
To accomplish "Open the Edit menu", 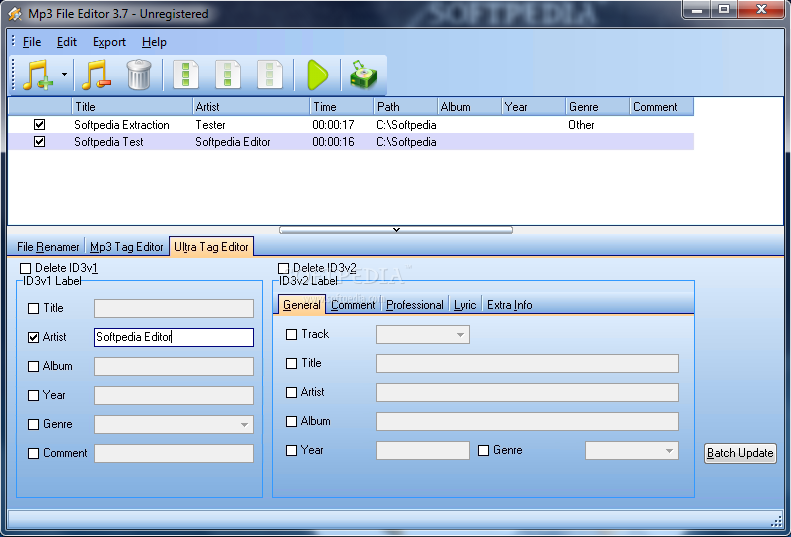I will coord(67,42).
